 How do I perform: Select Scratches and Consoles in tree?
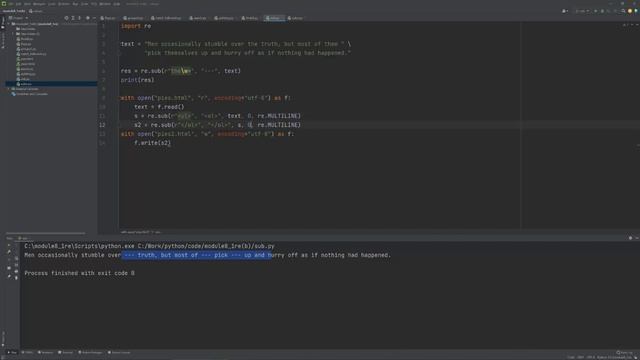[30, 94]
